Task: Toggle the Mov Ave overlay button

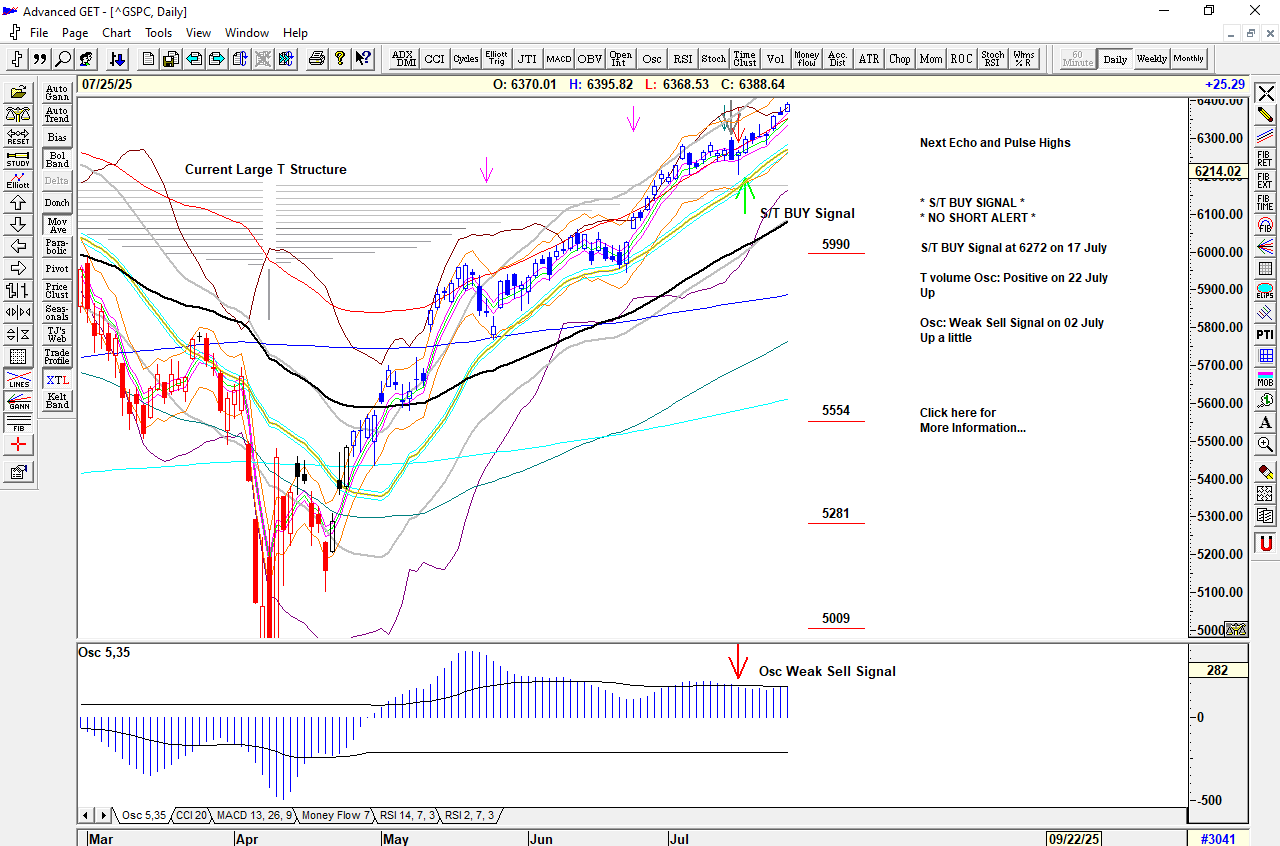Action: point(57,225)
